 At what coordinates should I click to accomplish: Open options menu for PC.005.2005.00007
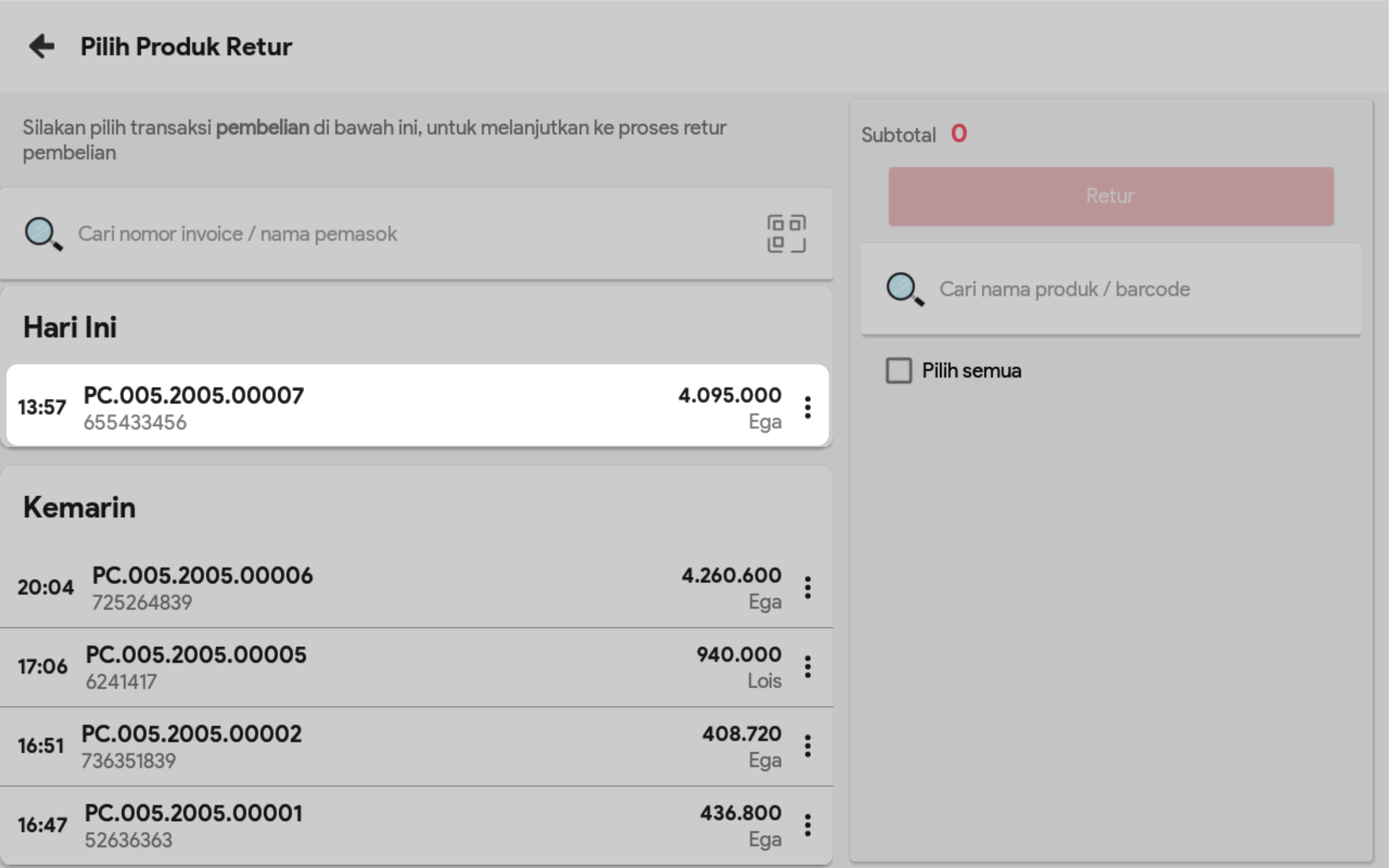point(807,407)
